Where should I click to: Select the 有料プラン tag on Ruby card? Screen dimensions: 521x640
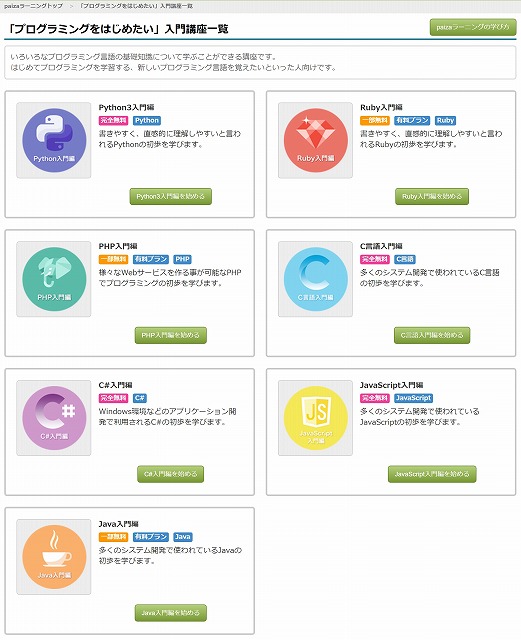(x=412, y=120)
